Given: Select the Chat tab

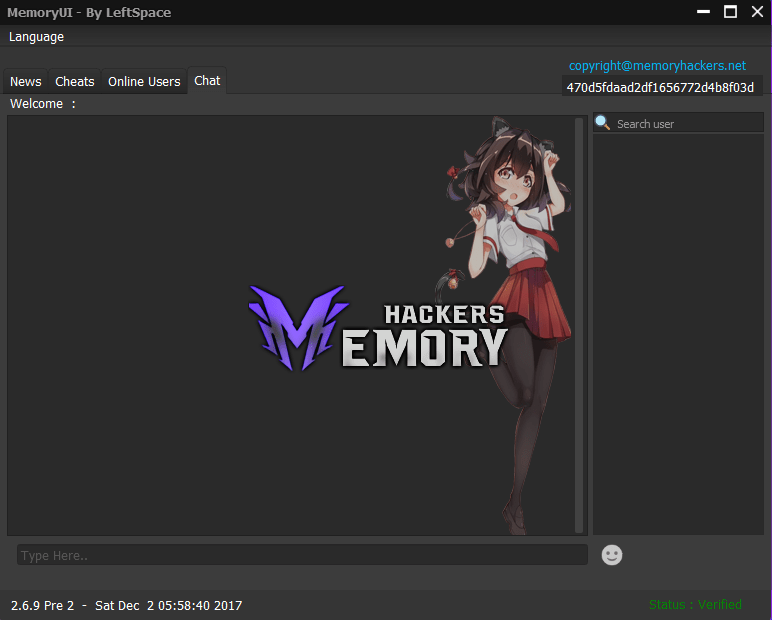Looking at the screenshot, I should pyautogui.click(x=207, y=80).
